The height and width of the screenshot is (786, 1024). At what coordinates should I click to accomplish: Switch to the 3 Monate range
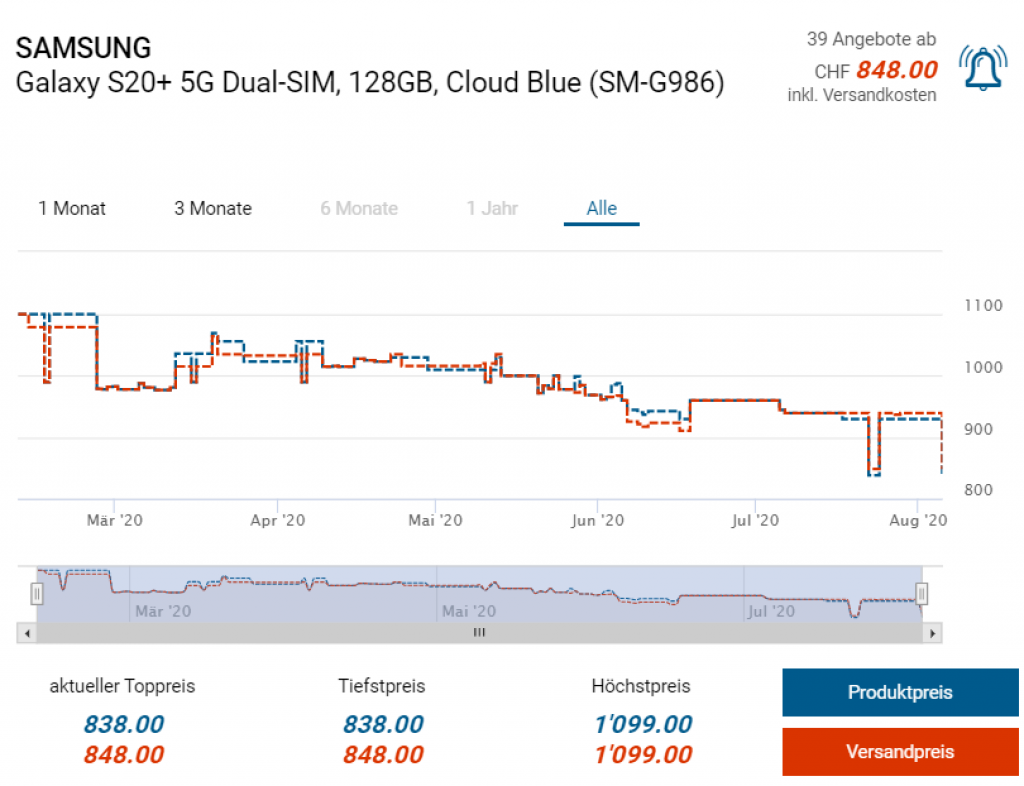(213, 208)
